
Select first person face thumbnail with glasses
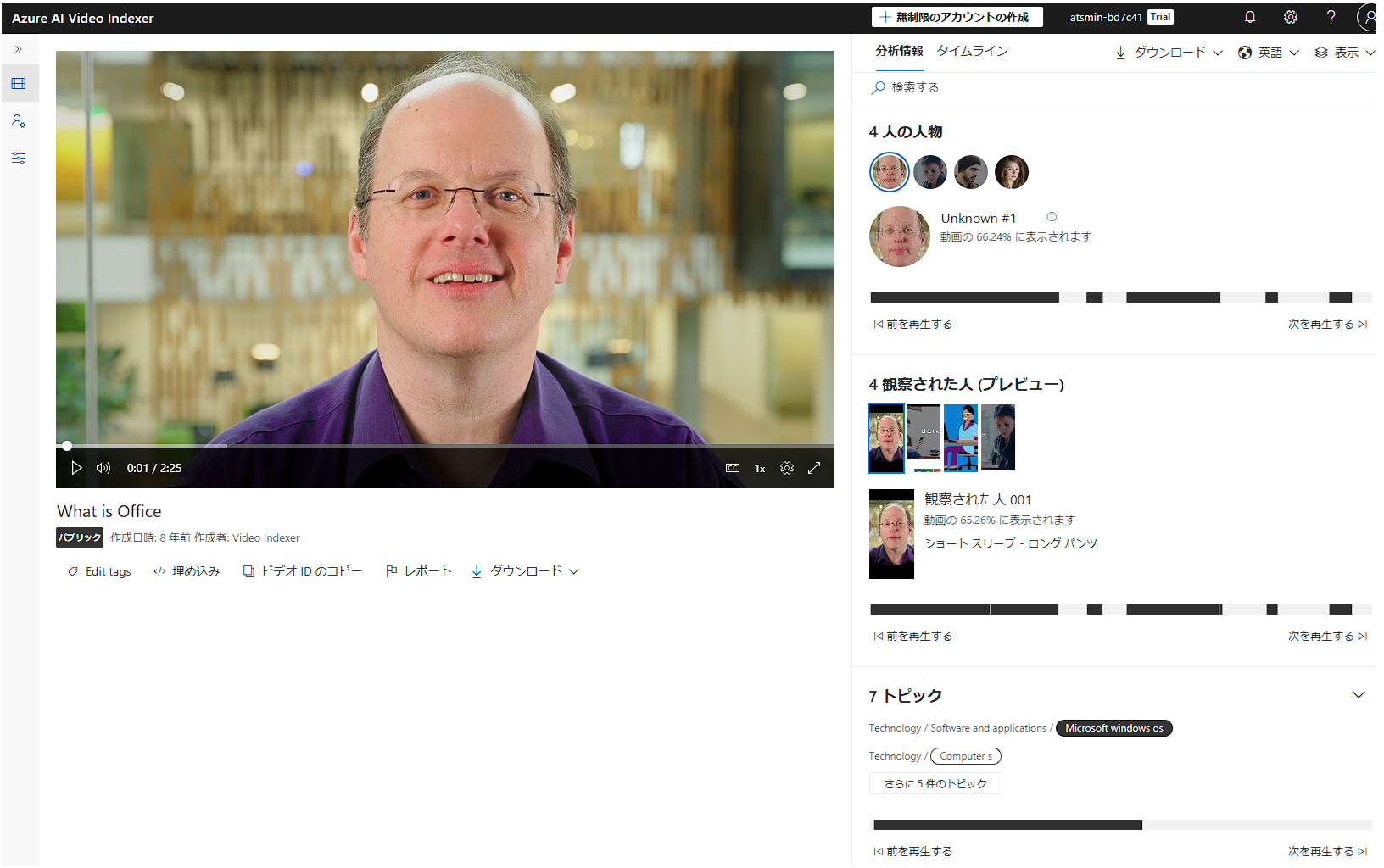click(x=890, y=172)
